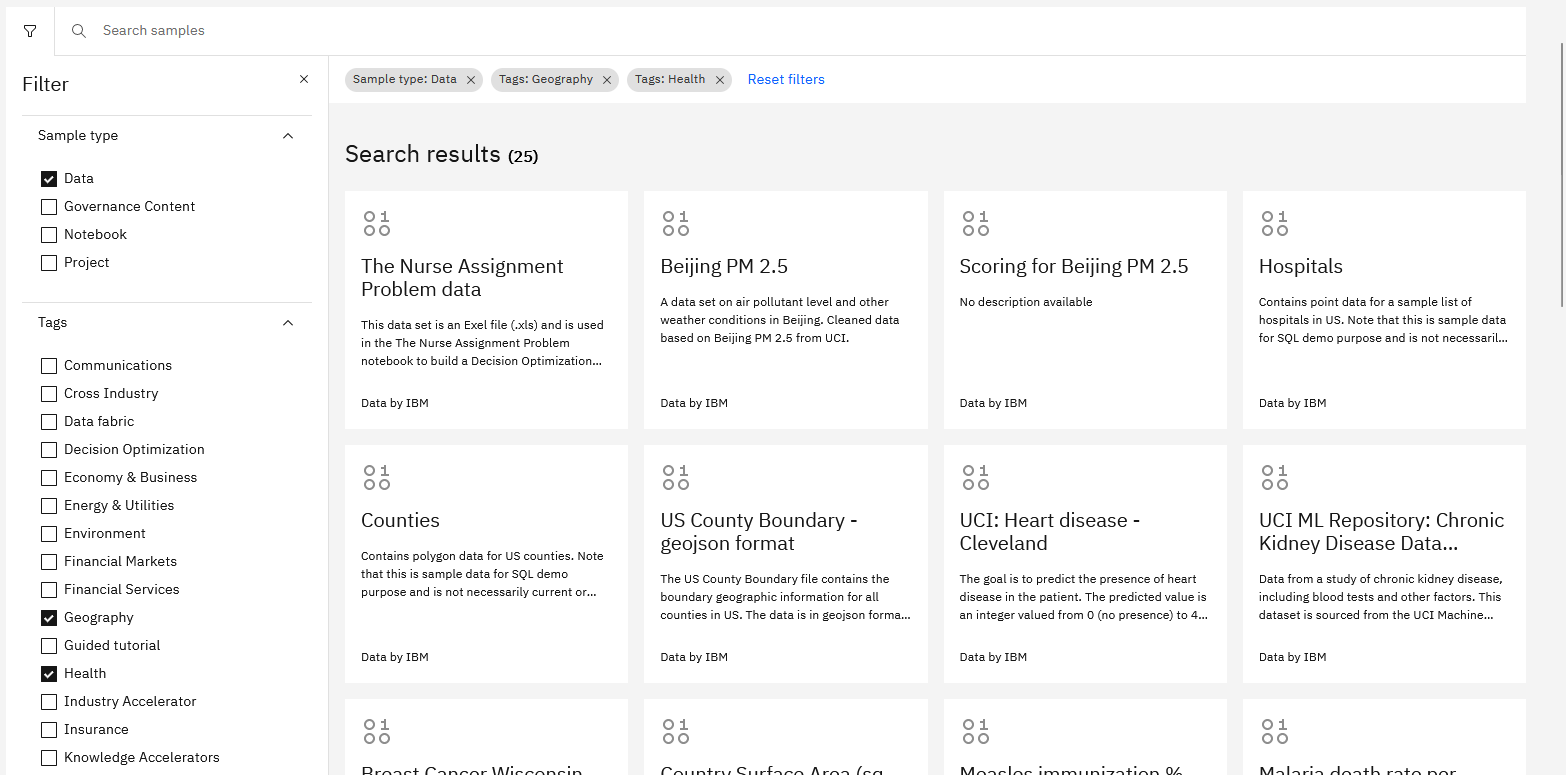Click Reset filters link
This screenshot has width=1566, height=775.
(786, 80)
